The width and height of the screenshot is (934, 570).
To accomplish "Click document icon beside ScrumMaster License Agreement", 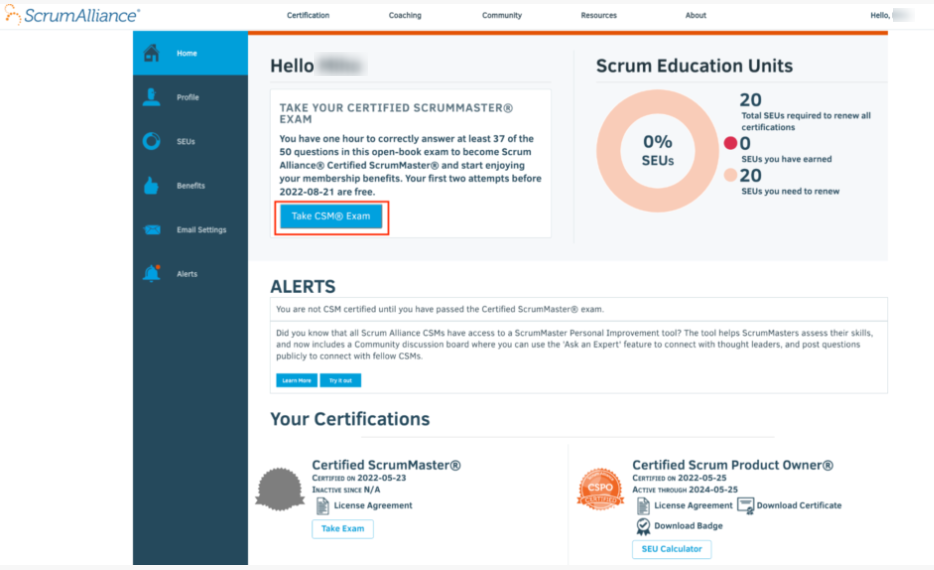I will tap(322, 506).
